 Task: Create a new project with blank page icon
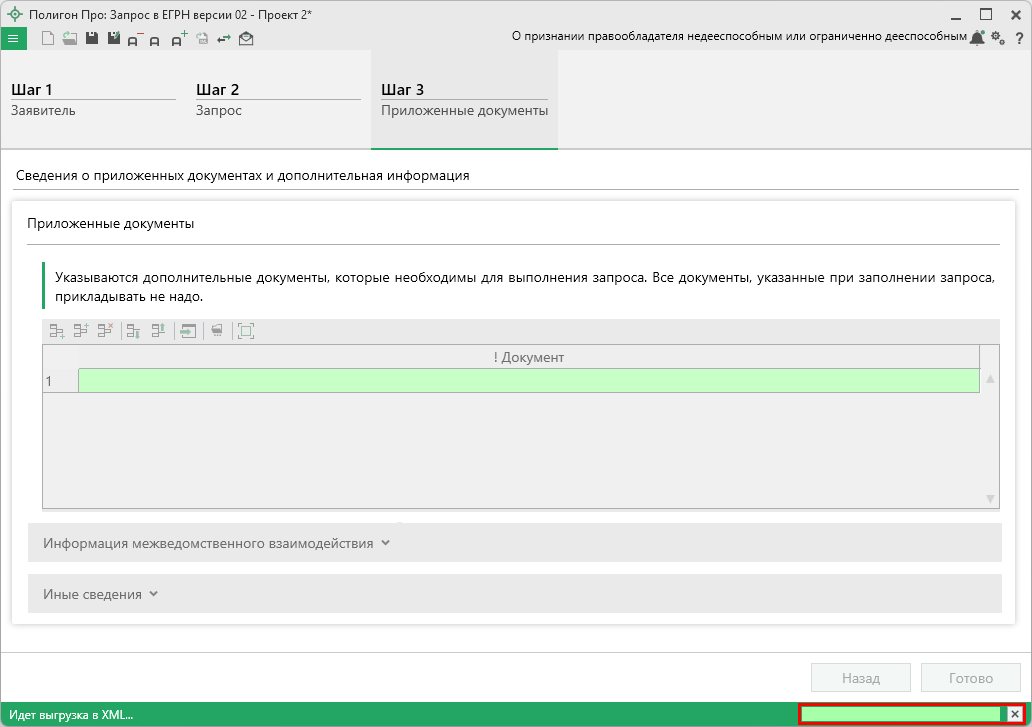pos(47,38)
